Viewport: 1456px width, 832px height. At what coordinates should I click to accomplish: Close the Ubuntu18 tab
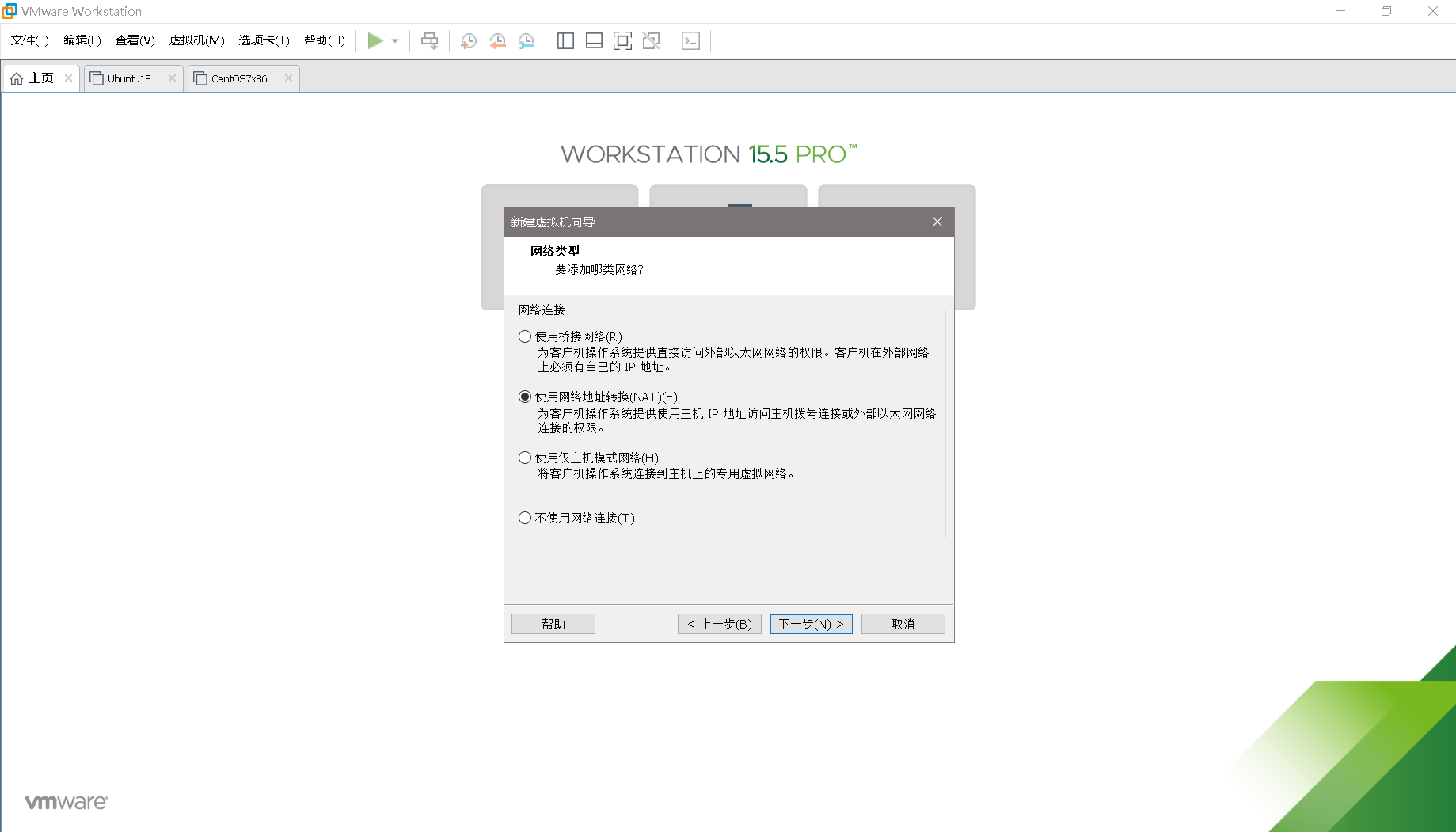coord(172,78)
